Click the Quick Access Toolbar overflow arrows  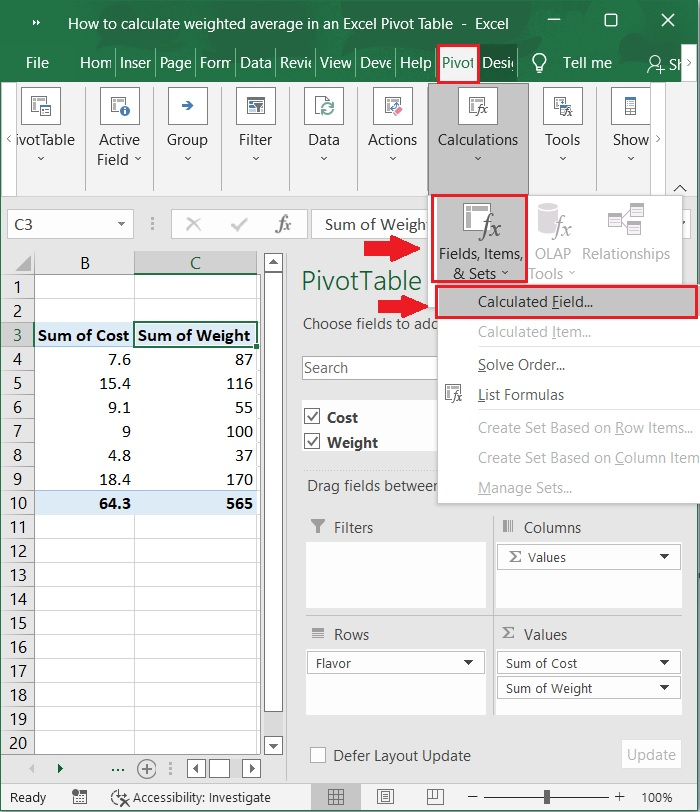(x=36, y=23)
